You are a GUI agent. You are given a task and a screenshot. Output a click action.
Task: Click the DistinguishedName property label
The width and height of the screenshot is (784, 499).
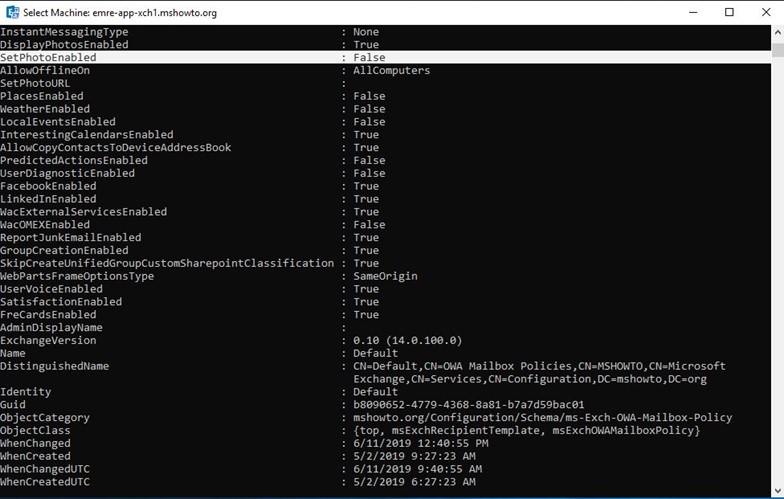coord(54,366)
